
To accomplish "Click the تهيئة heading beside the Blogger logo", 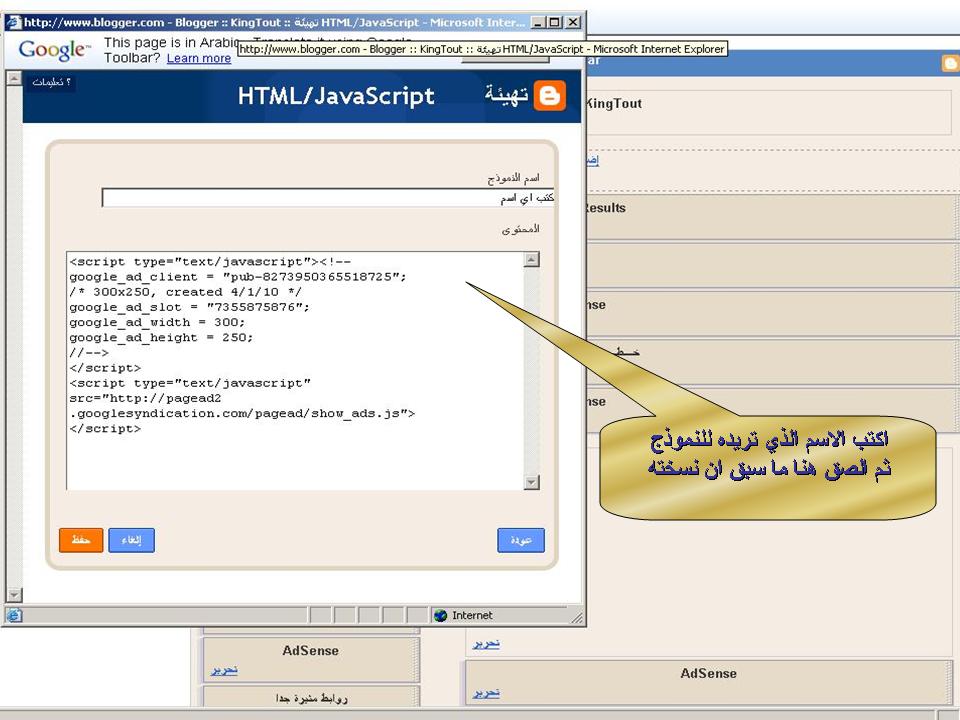I will coord(506,95).
